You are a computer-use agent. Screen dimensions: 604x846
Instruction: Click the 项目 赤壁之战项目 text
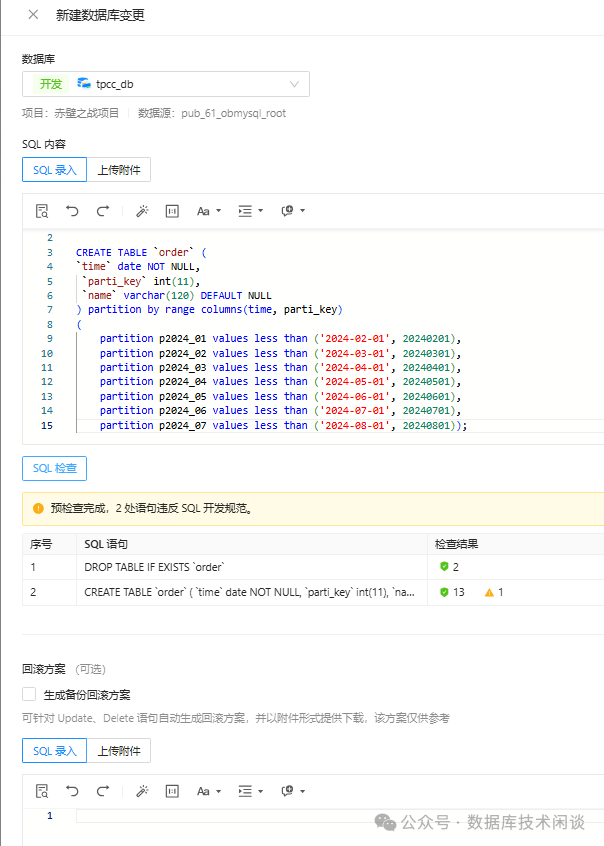click(x=70, y=113)
